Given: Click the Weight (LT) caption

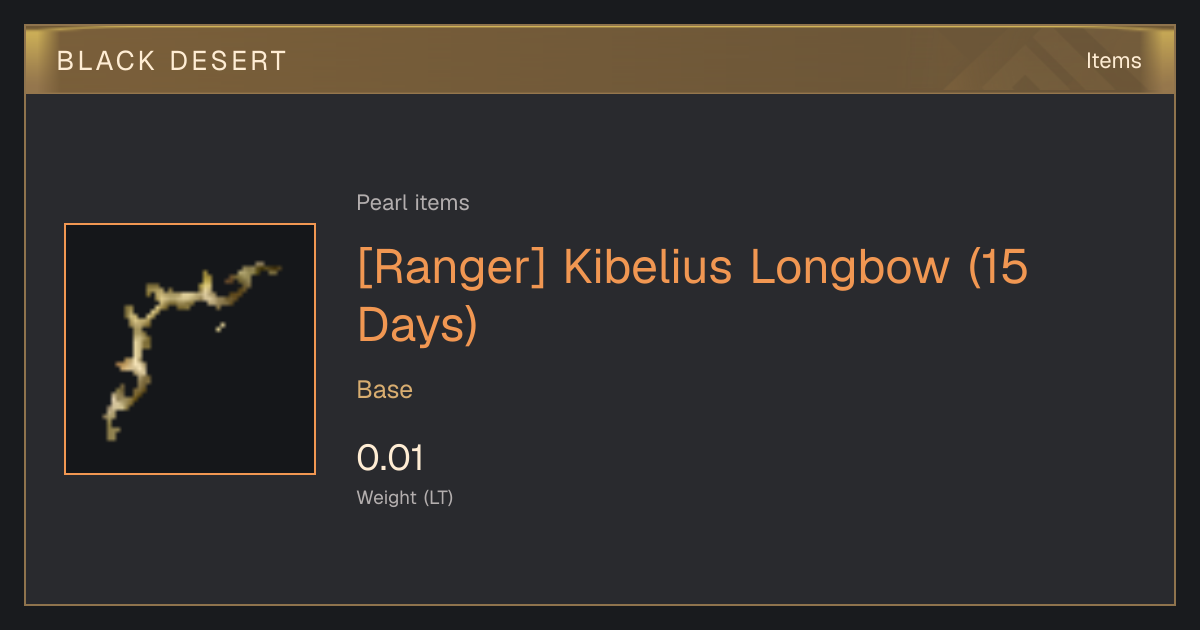Looking at the screenshot, I should tap(405, 498).
